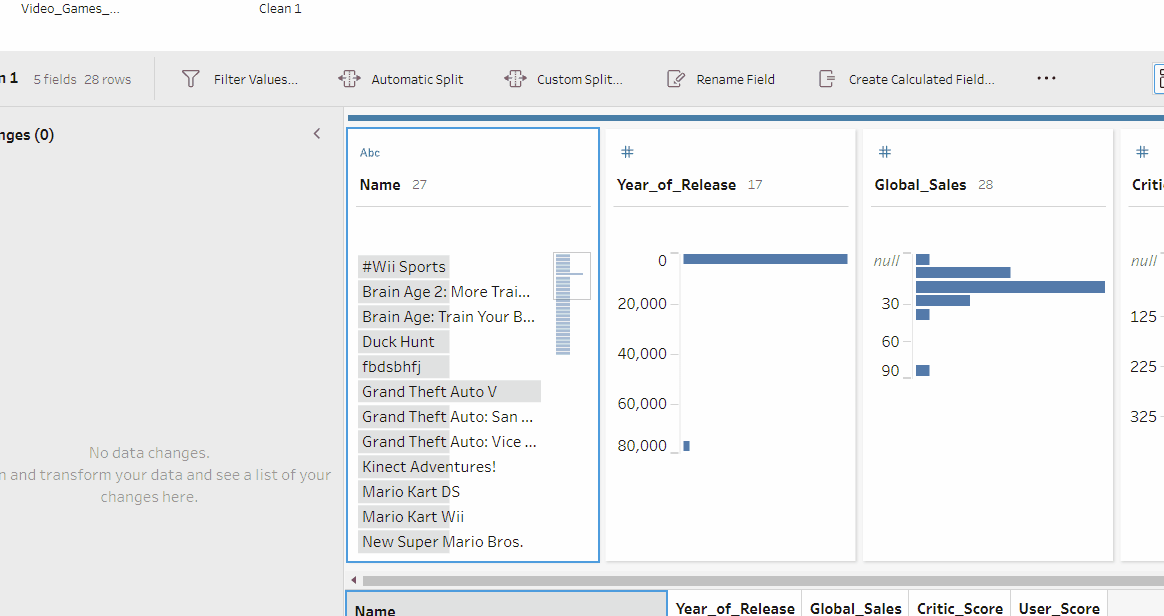Change Global_Sales number data type icon
Viewport: 1164px width, 616px height.
(x=885, y=152)
